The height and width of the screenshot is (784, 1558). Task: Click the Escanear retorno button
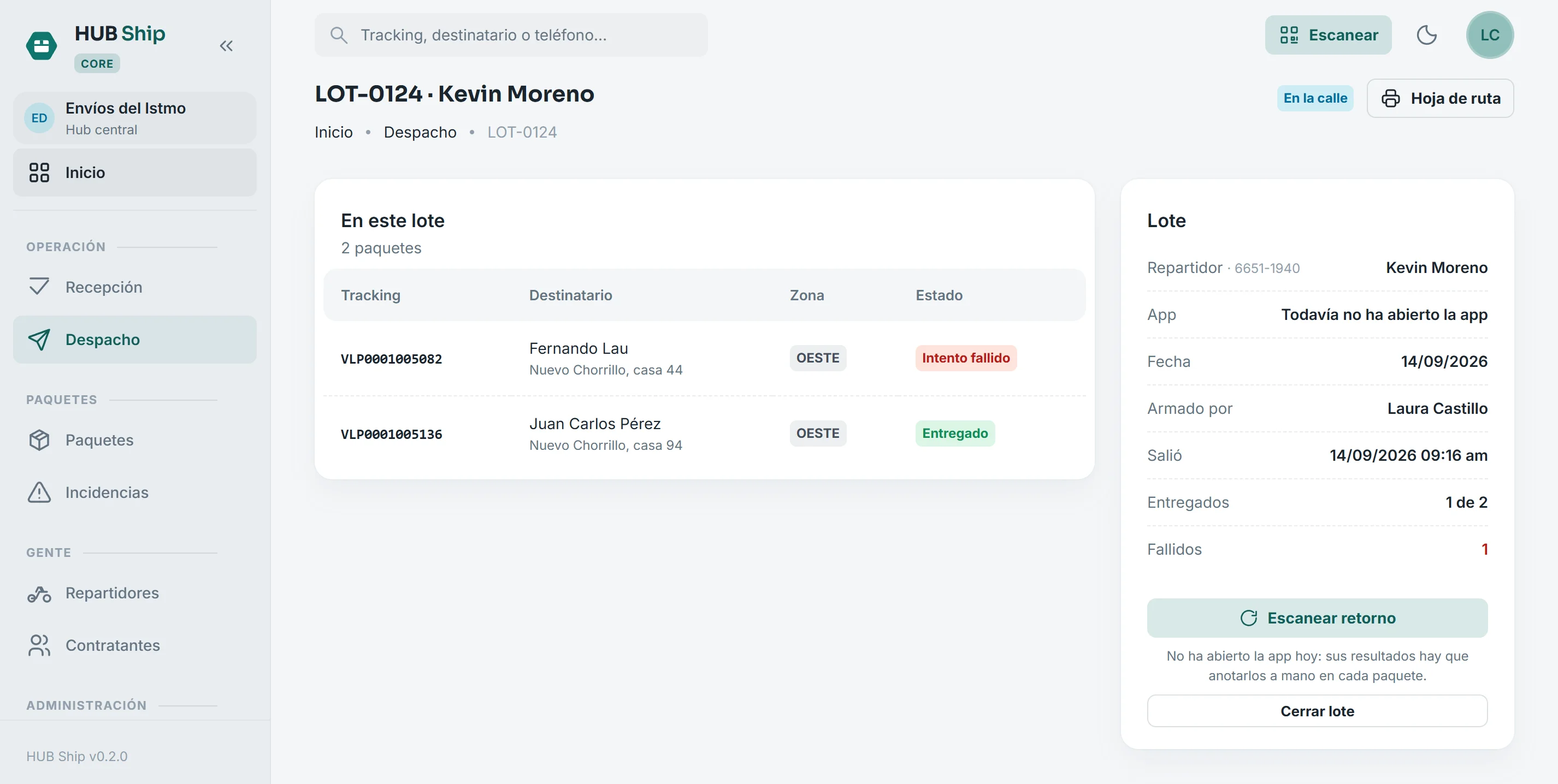(1317, 619)
